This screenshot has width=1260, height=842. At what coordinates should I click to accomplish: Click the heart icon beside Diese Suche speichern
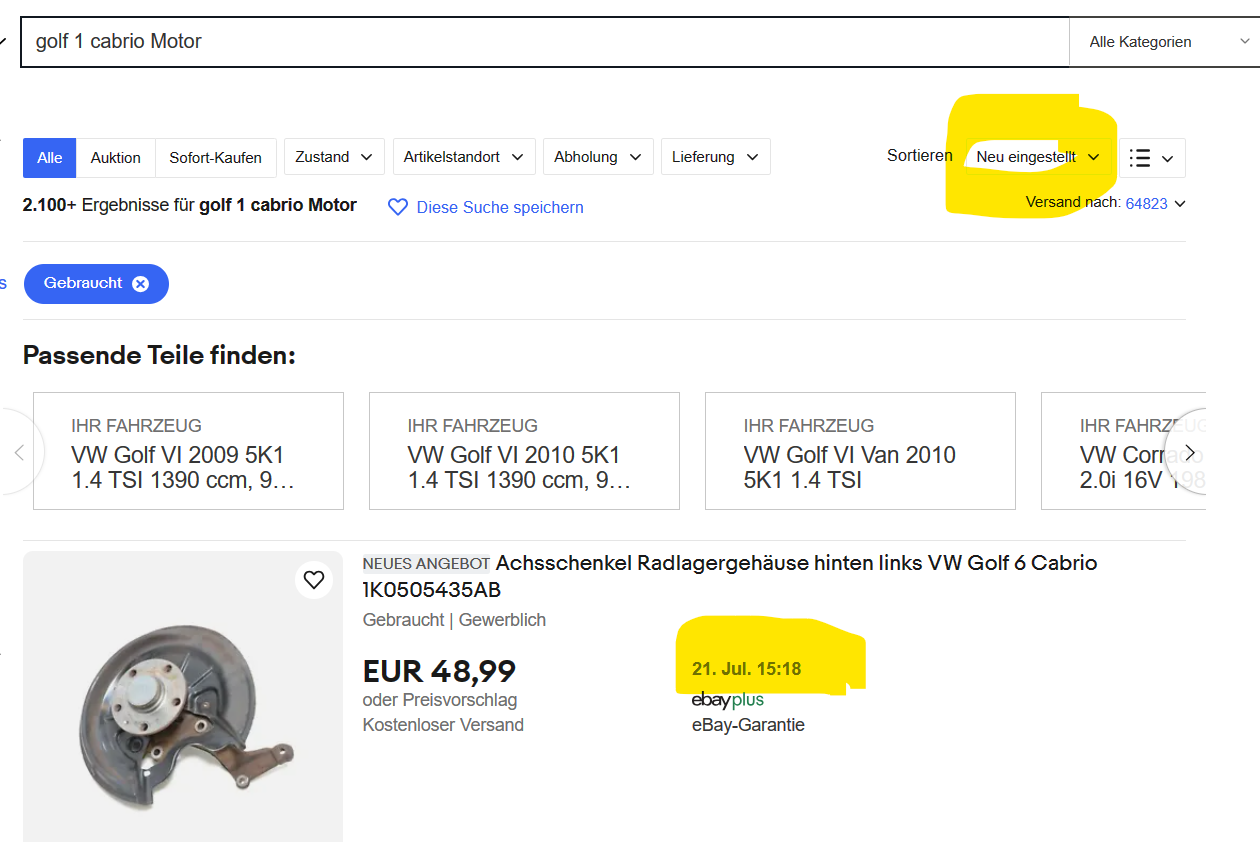point(398,207)
